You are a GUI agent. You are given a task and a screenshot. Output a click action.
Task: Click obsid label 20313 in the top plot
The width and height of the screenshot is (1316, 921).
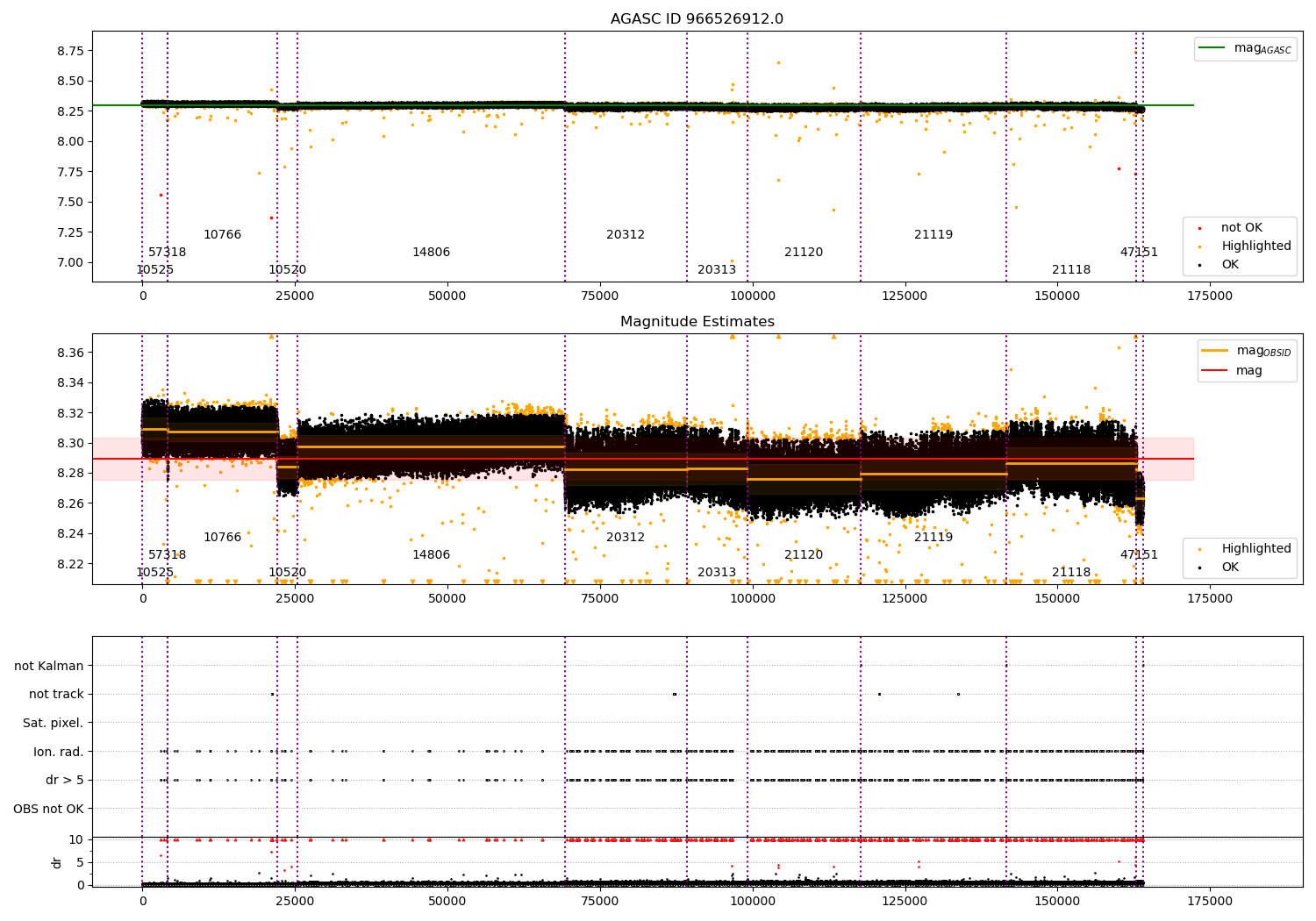coord(717,270)
